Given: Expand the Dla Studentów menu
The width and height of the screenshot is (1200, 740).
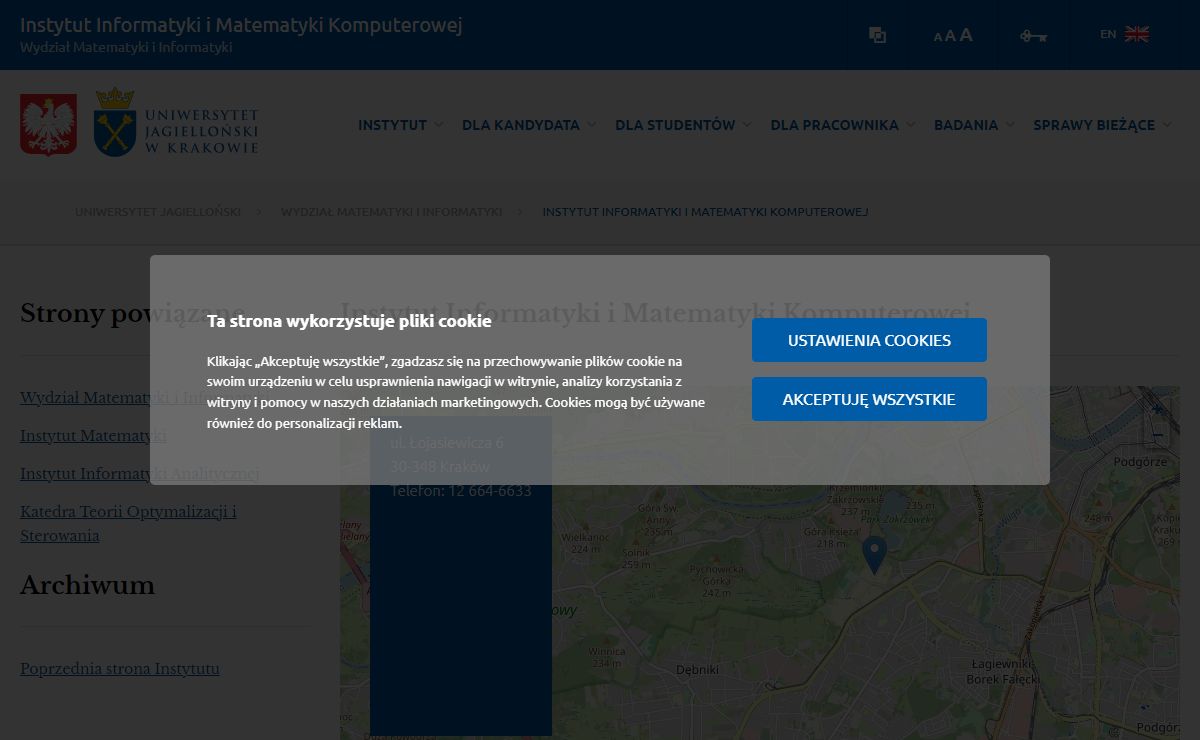Looking at the screenshot, I should 683,125.
